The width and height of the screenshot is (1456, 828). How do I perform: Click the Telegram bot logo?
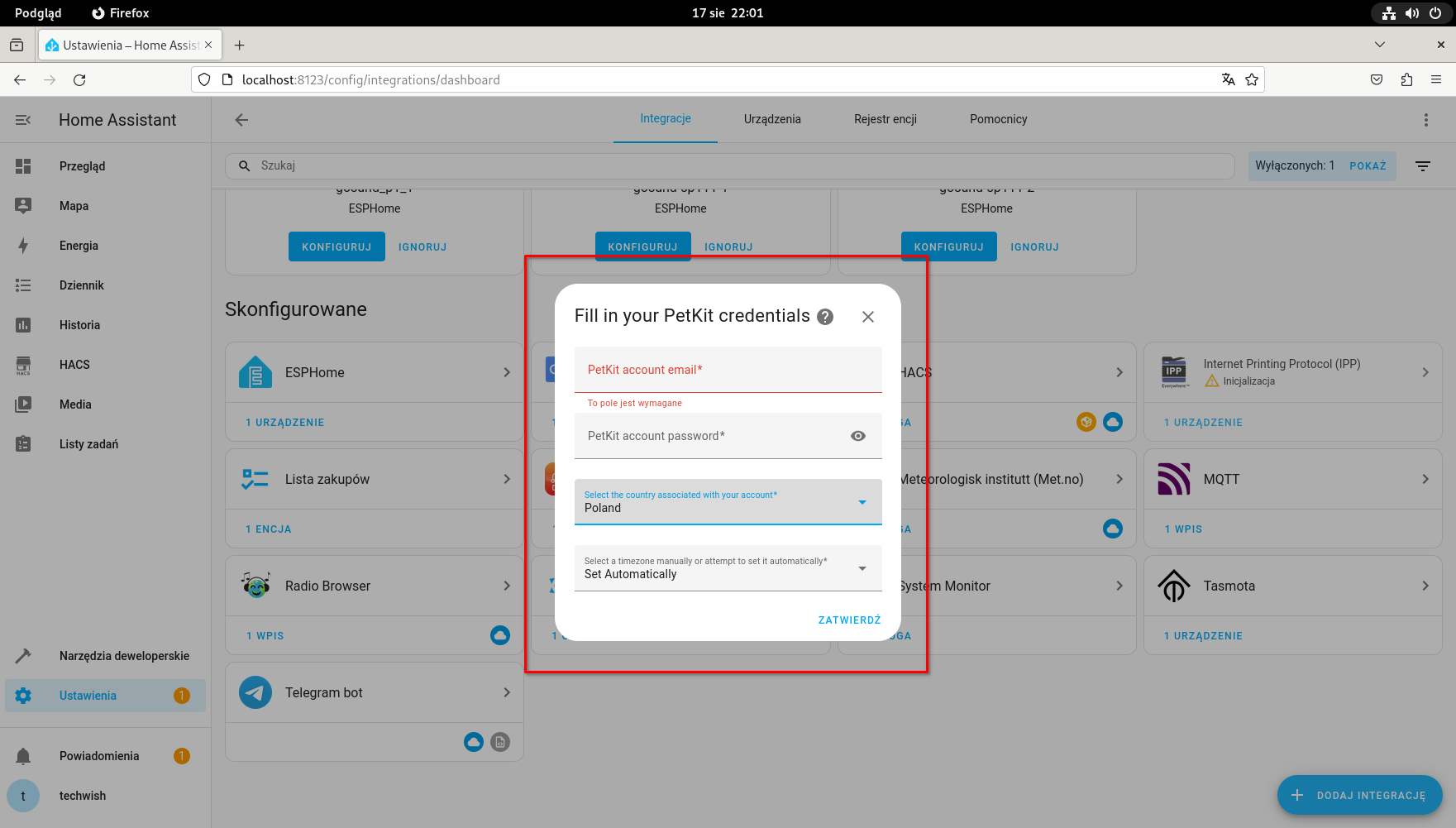pyautogui.click(x=255, y=693)
